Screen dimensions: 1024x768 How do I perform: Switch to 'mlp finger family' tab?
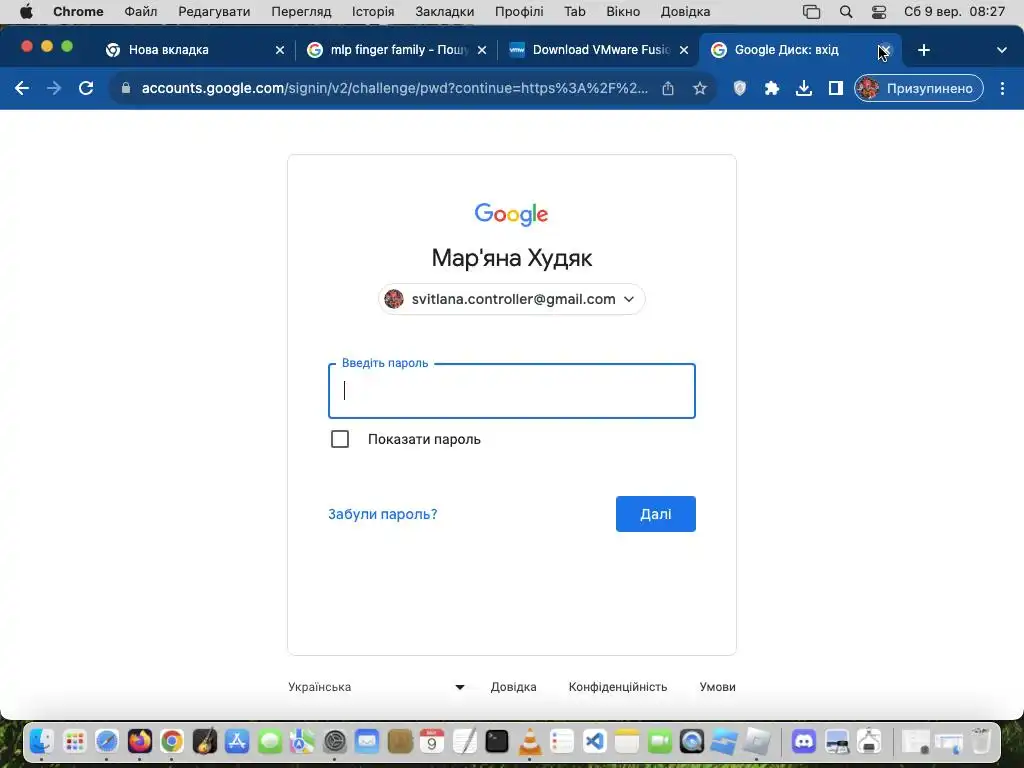(x=398, y=50)
